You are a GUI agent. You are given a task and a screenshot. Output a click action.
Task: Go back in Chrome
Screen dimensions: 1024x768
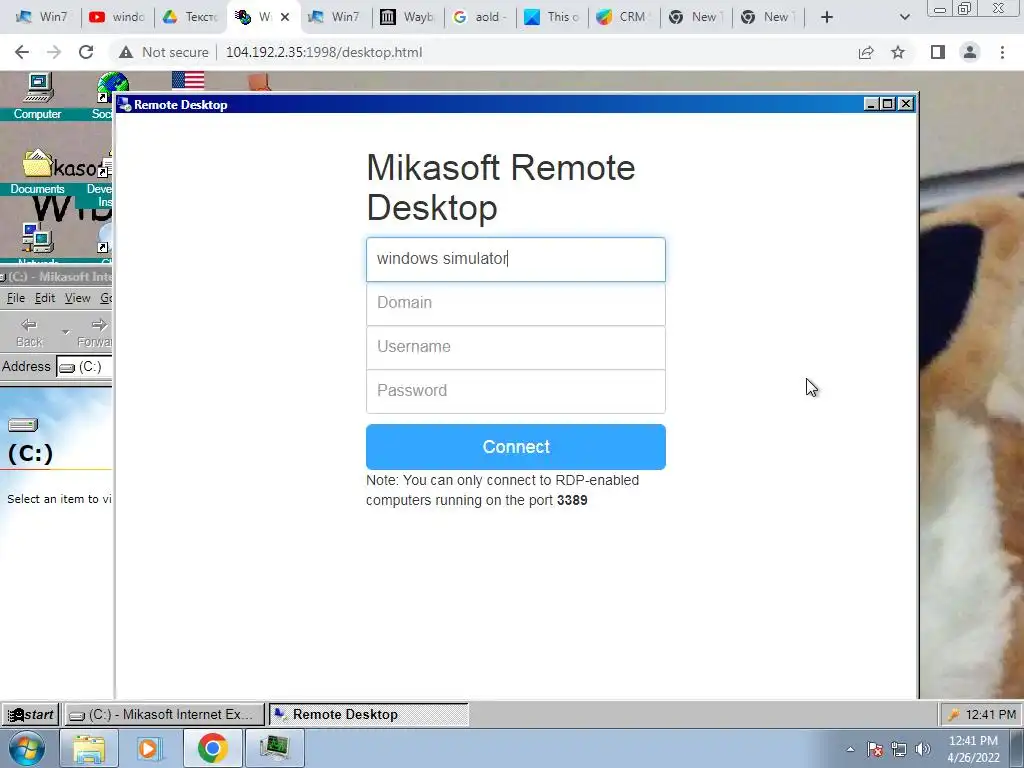(22, 52)
